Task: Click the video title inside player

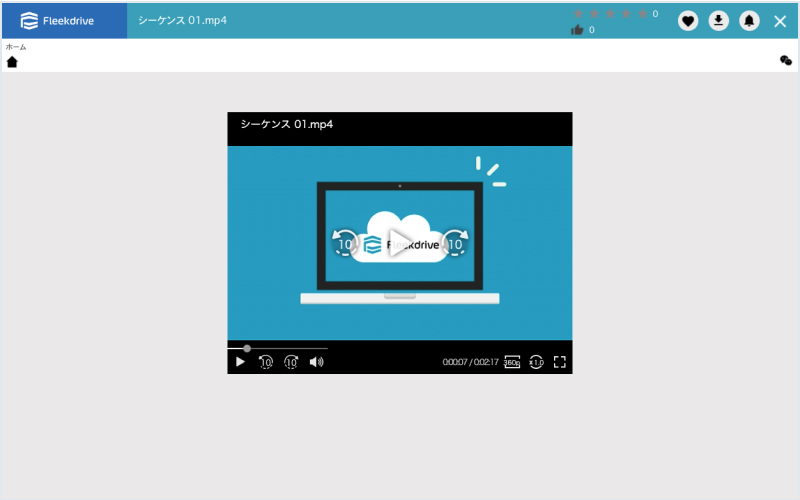Action: pyautogui.click(x=287, y=124)
